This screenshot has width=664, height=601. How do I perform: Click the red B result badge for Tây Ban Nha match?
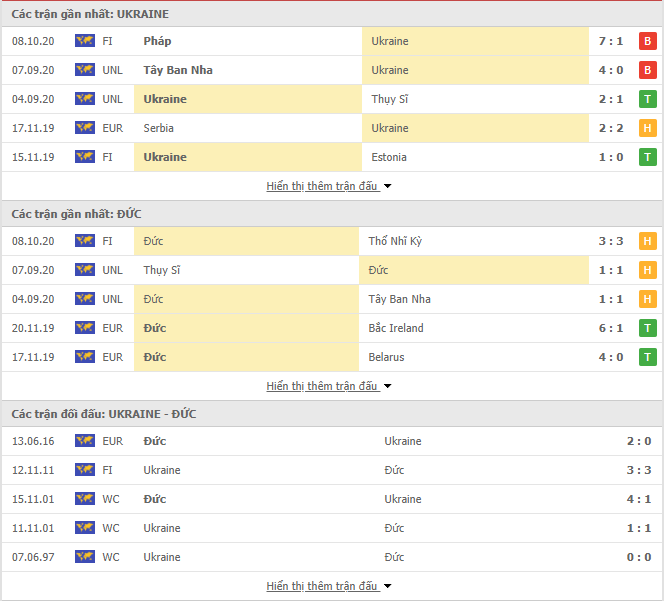[x=647, y=70]
